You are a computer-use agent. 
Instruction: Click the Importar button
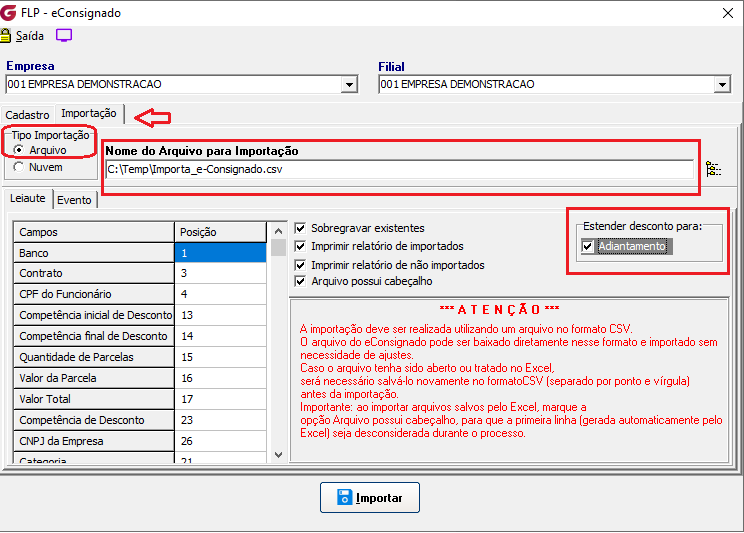(x=370, y=497)
